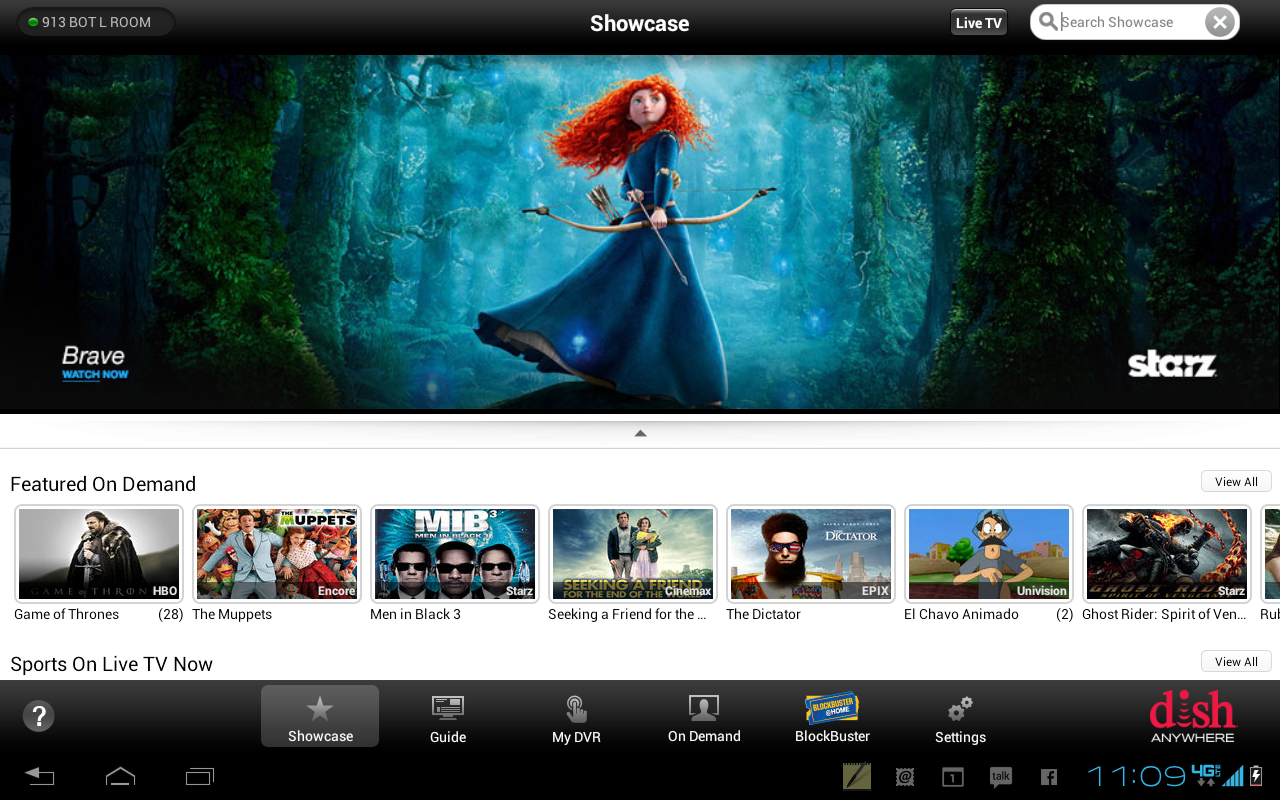Open the Guide section
Screen dimensions: 1280x800
click(x=447, y=717)
